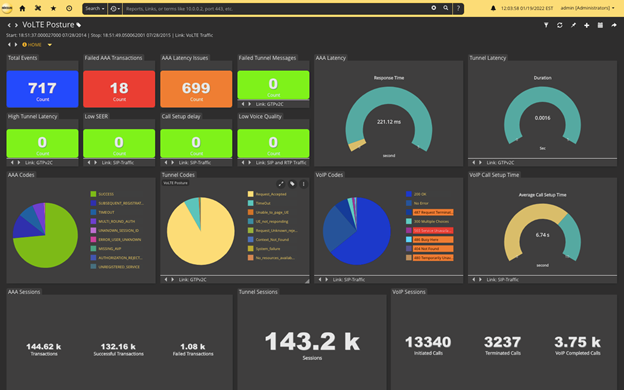Click the Request_Accepted yellow color swatch

pos(250,194)
